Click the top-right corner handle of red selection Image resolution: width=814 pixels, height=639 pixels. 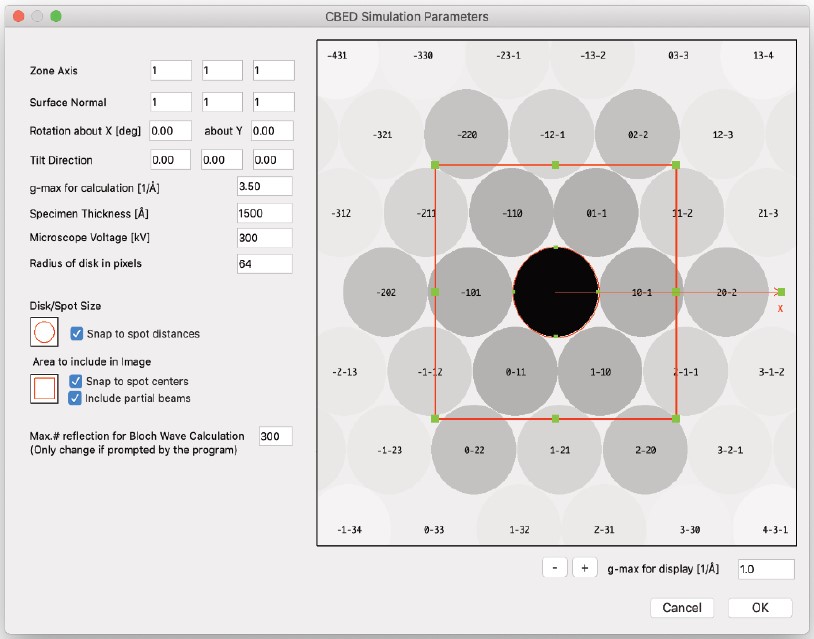tap(676, 164)
